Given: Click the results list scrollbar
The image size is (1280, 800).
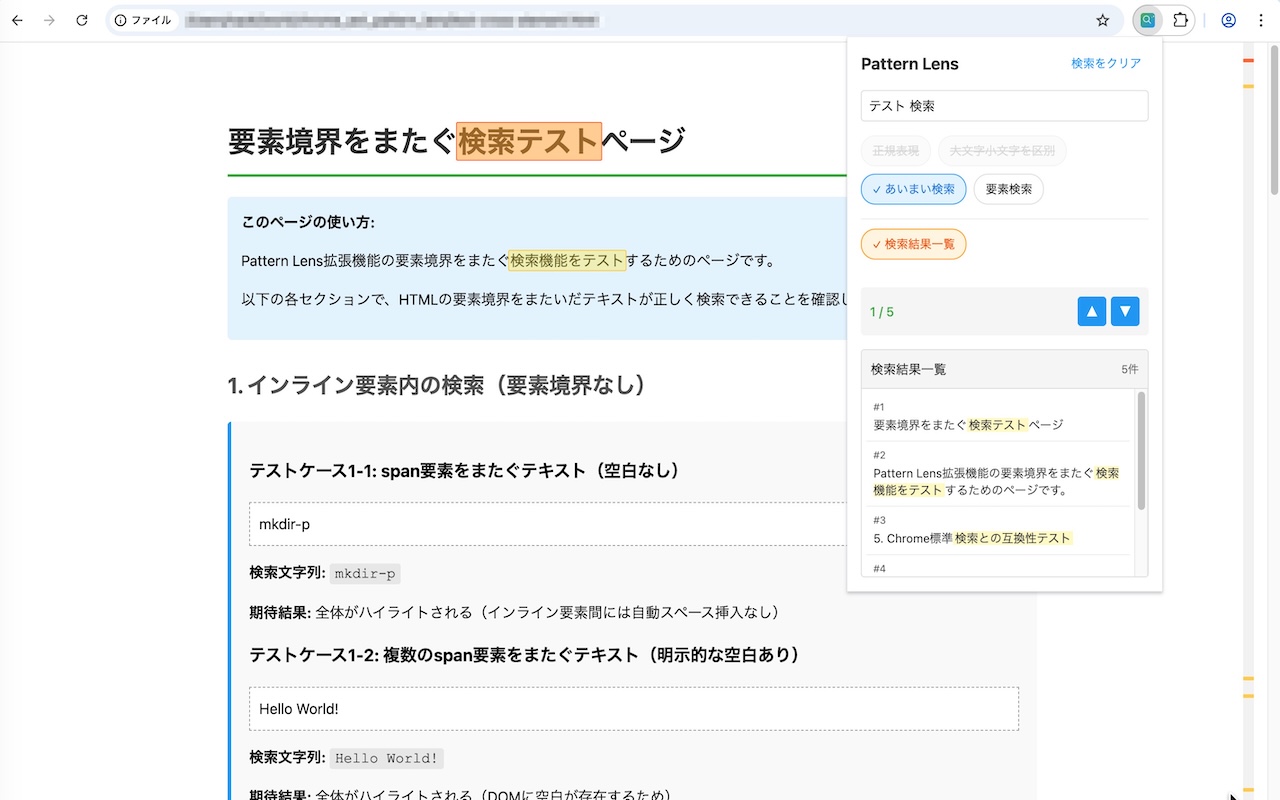Looking at the screenshot, I should [1142, 450].
